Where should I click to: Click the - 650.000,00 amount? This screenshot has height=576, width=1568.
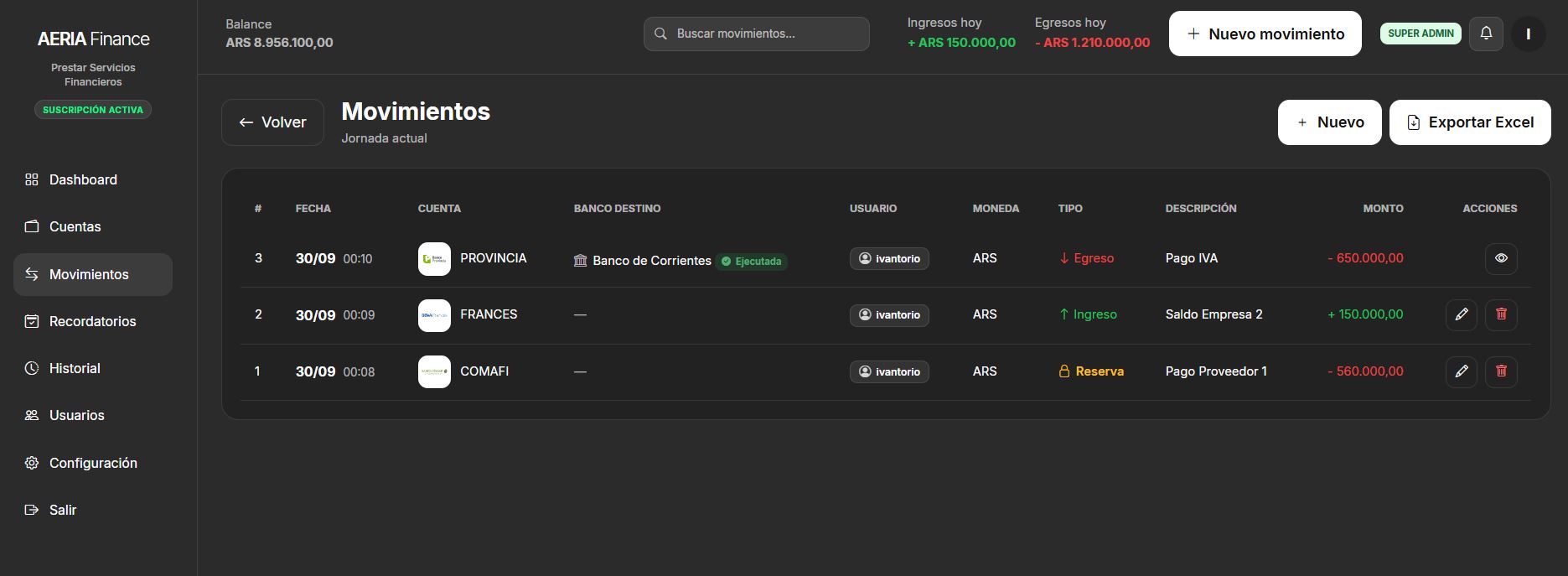pos(1365,258)
